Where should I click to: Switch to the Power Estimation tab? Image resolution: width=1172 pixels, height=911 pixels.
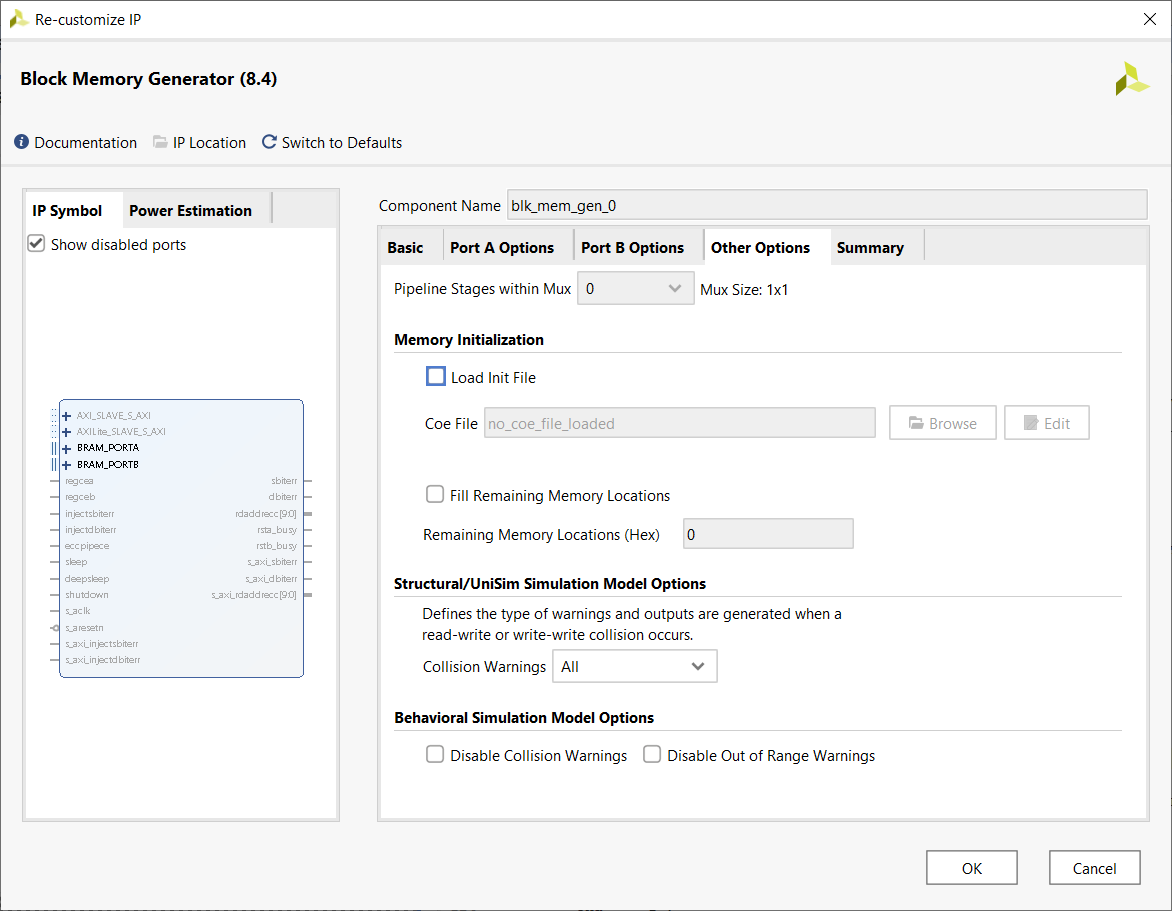point(191,211)
